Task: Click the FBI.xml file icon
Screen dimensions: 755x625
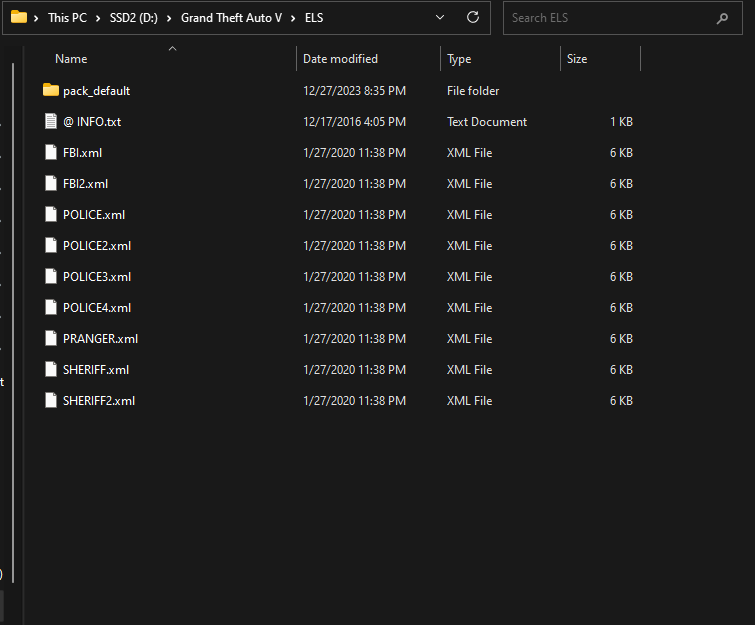Action: [52, 153]
